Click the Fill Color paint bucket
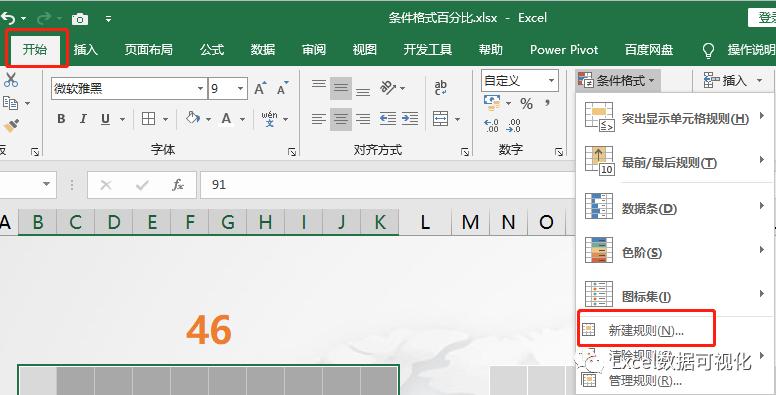776x395 pixels. coord(193,118)
